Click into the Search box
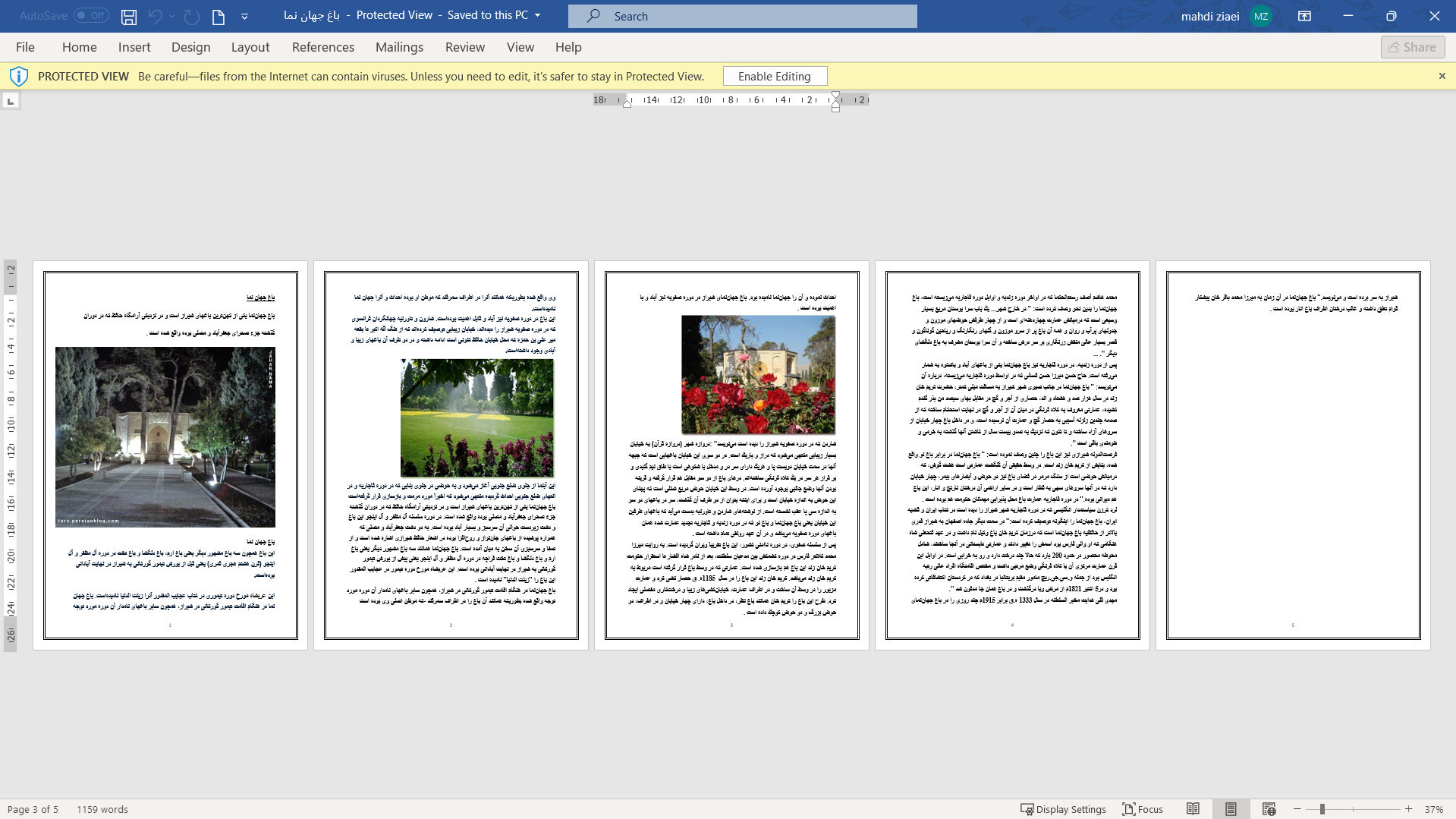 pyautogui.click(x=742, y=16)
